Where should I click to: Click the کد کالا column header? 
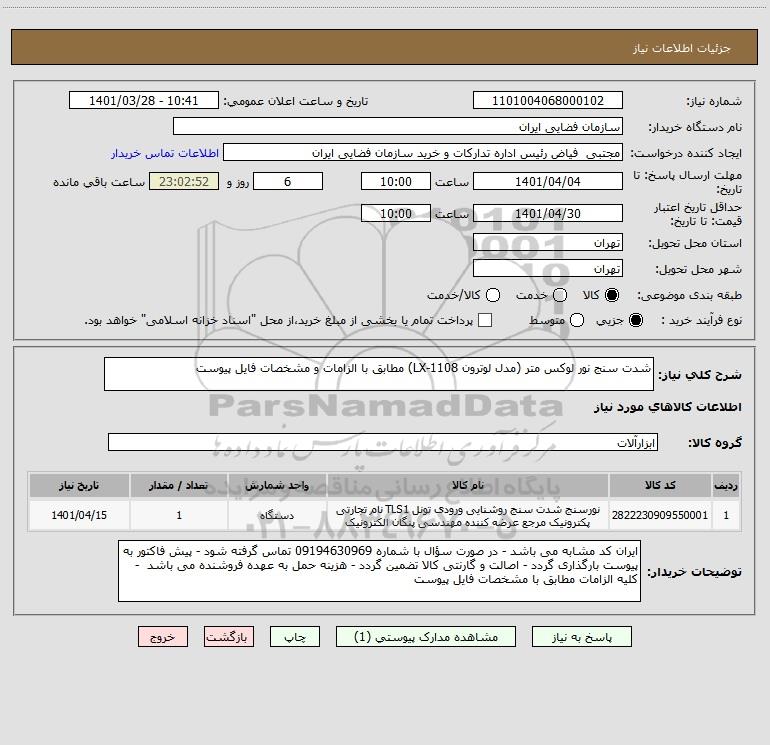660,485
